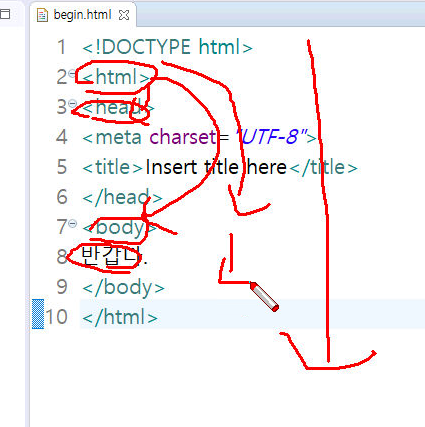Image resolution: width=425 pixels, height=427 pixels.
Task: Collapse the head fold toggle on line 3
Action: point(72,103)
